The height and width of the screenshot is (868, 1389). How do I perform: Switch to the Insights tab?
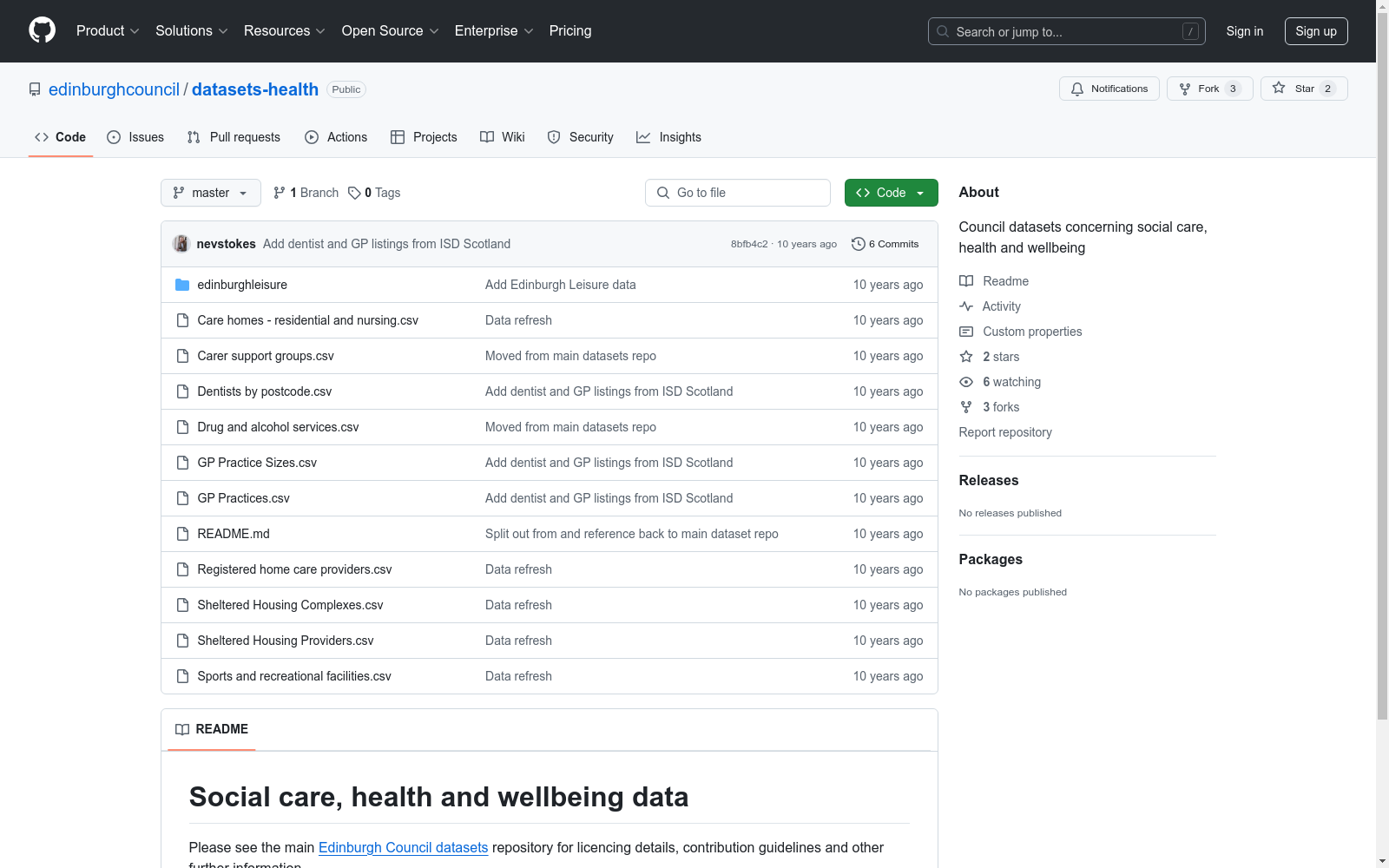tap(668, 137)
